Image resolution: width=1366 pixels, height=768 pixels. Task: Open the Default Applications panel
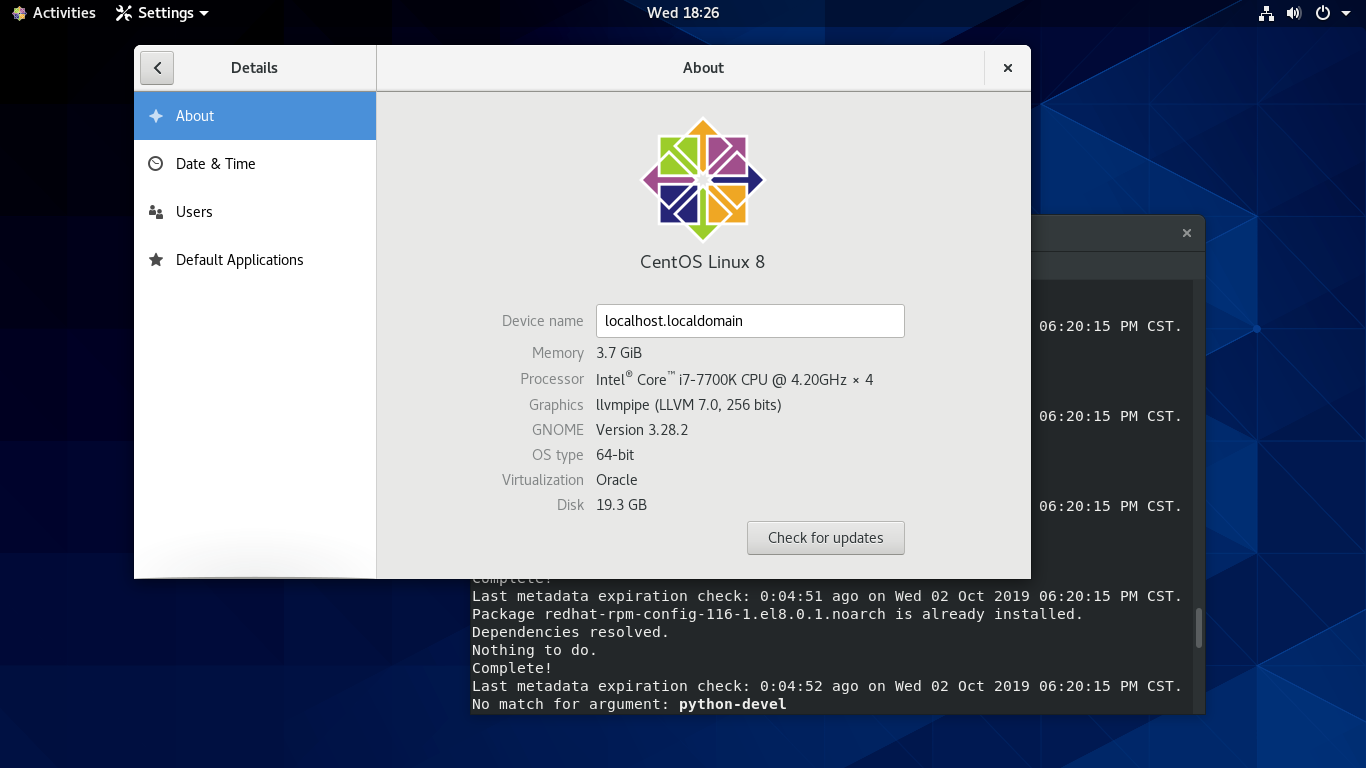coord(255,260)
